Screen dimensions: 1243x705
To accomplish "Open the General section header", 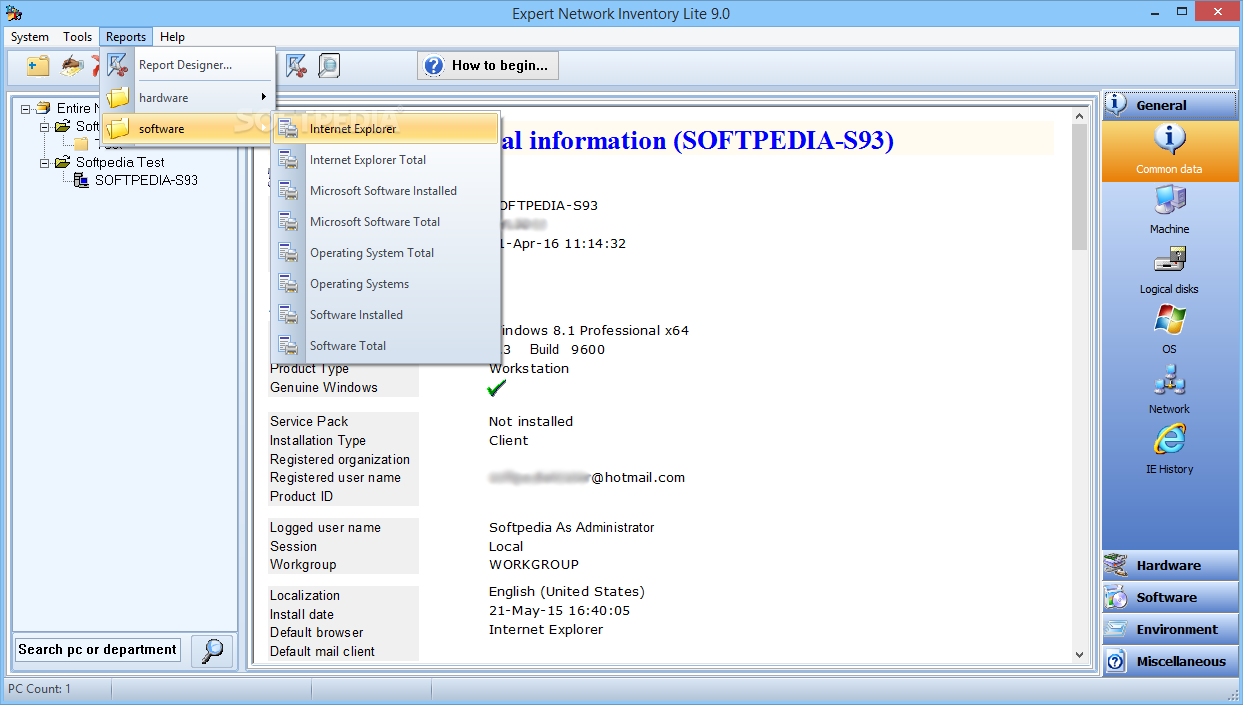I will tap(1169, 105).
